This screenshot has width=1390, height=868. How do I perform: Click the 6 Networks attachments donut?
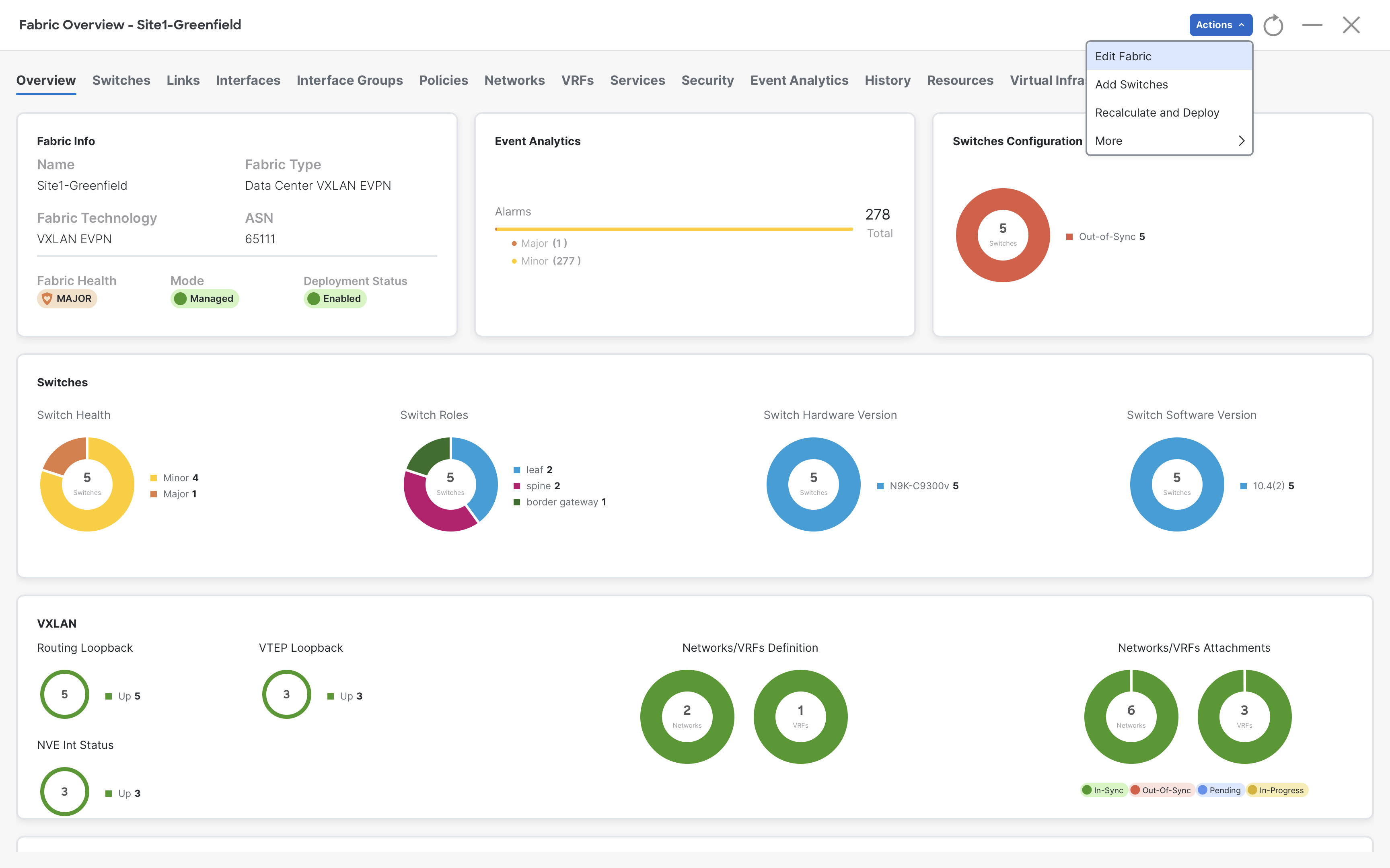pos(1131,717)
